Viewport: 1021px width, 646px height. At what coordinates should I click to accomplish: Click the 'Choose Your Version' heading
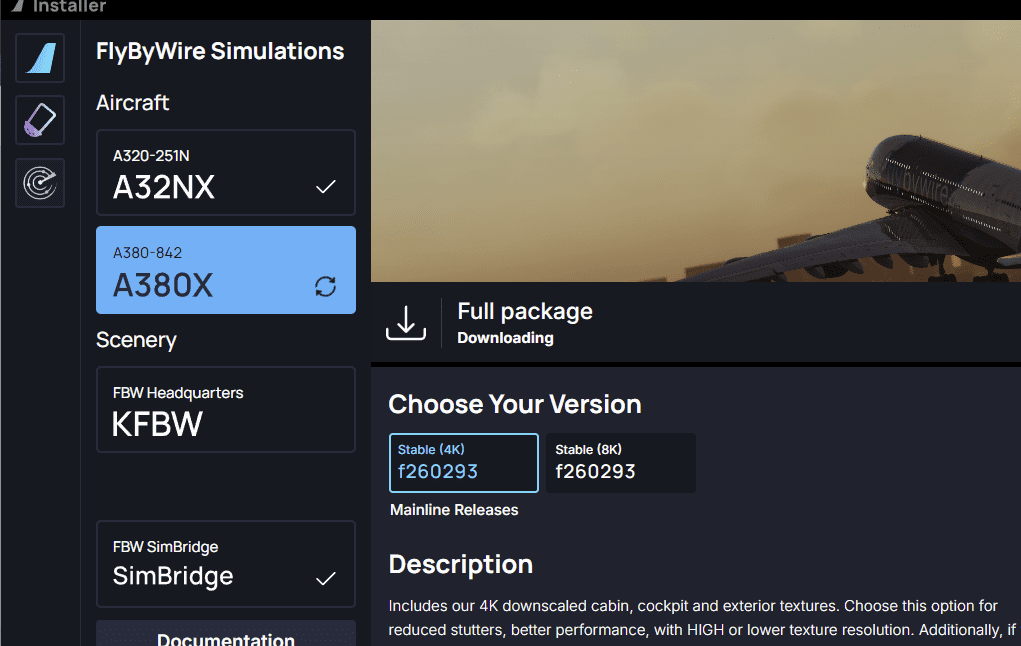[515, 404]
